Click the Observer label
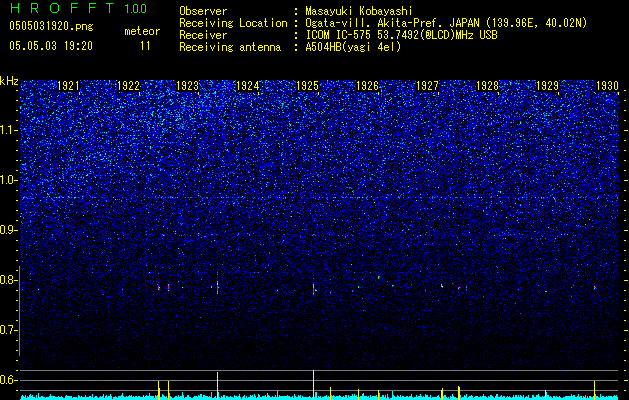Screen dimensions: 629x400 pyautogui.click(x=203, y=11)
